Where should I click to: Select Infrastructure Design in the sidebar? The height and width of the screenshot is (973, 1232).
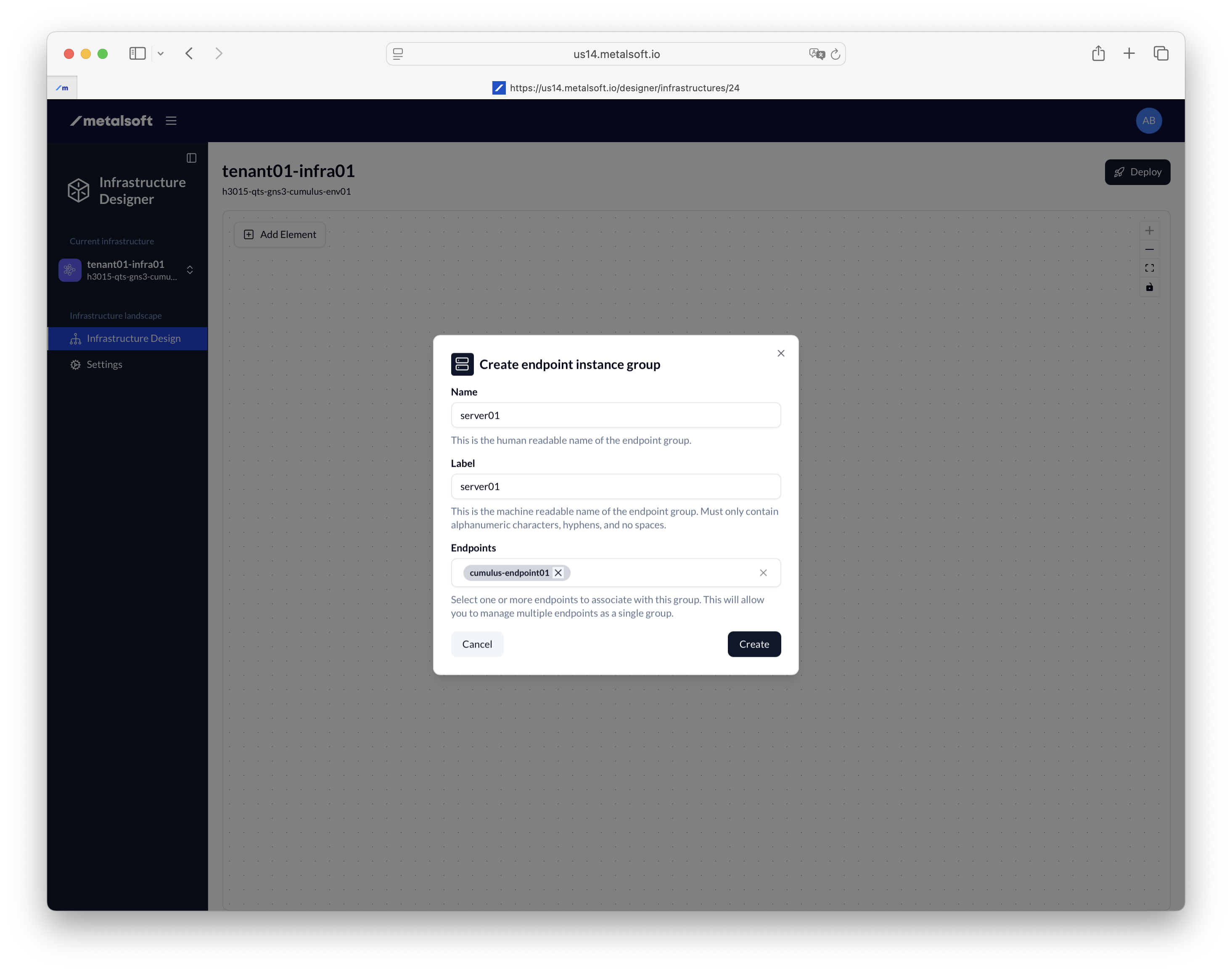coord(133,338)
